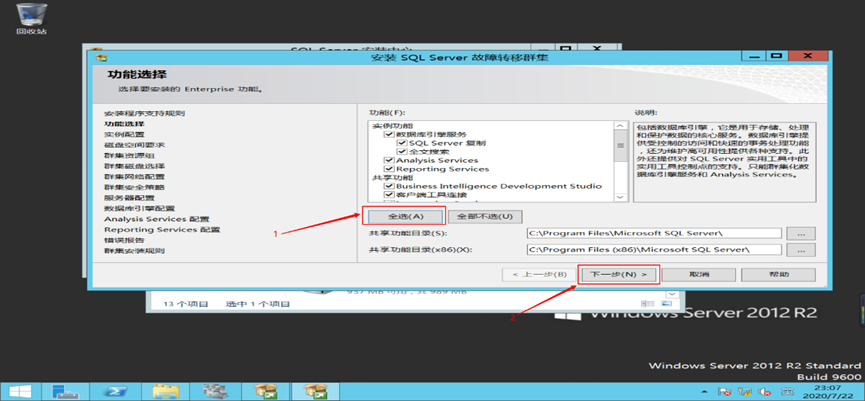Click the feature list scroll-up arrow
This screenshot has height=401, width=865.
(x=620, y=127)
